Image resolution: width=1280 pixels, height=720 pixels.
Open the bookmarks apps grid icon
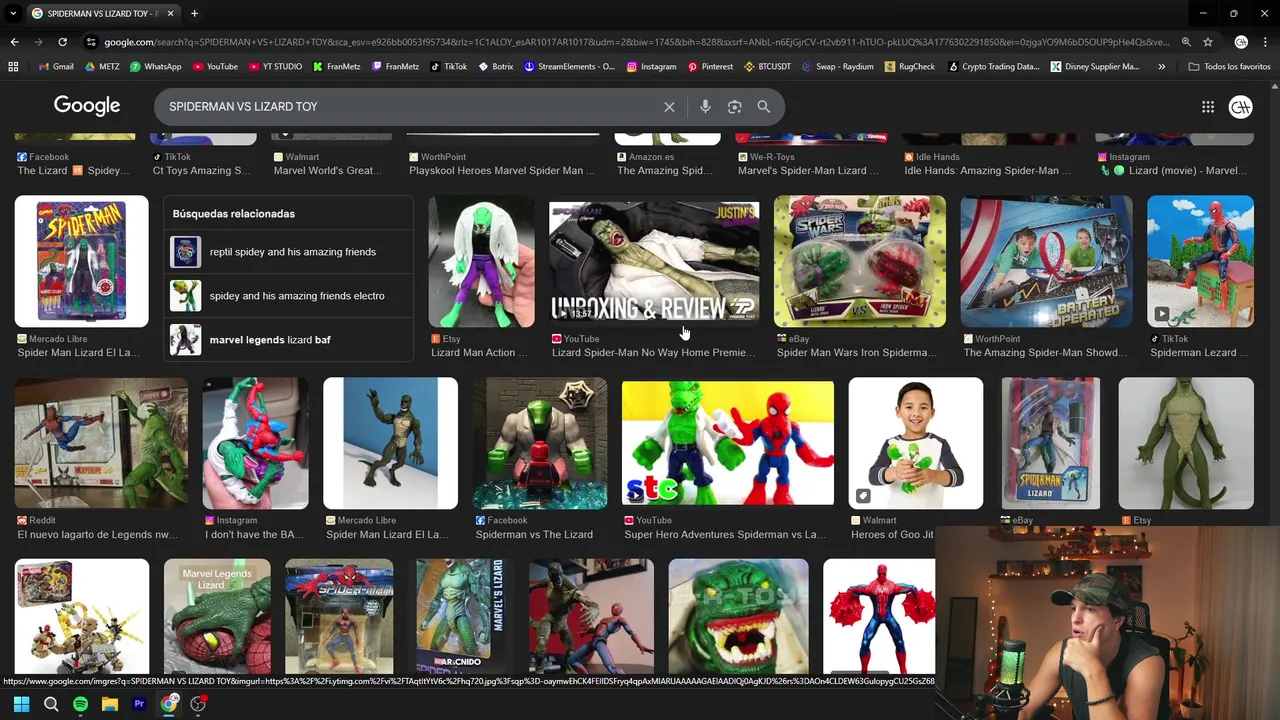[x=13, y=67]
